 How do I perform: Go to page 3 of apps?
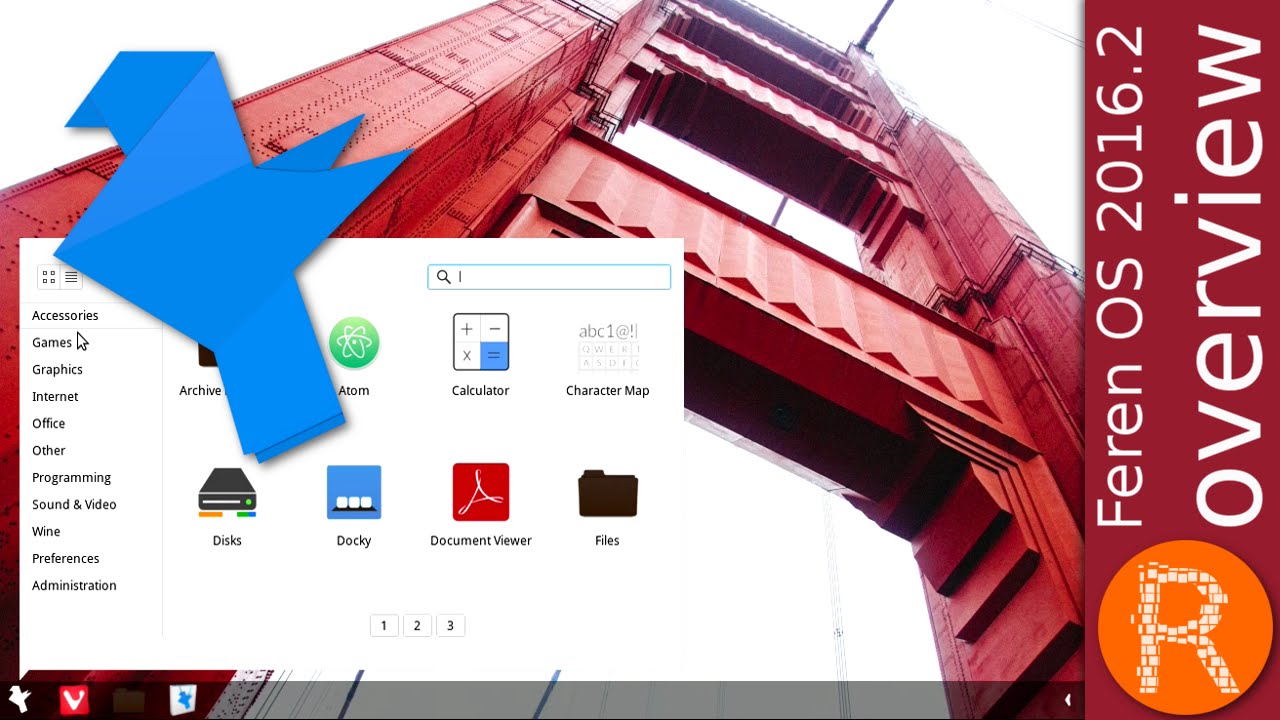(x=450, y=625)
